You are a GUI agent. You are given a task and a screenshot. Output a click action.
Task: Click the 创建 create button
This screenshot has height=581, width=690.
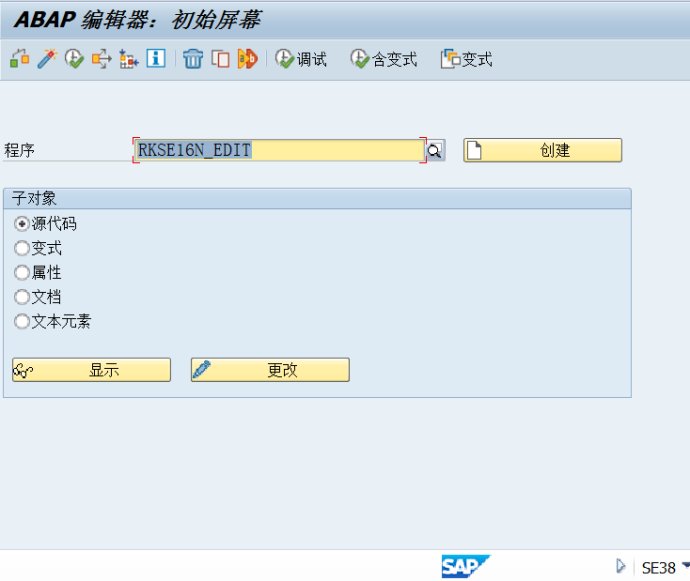pos(543,150)
